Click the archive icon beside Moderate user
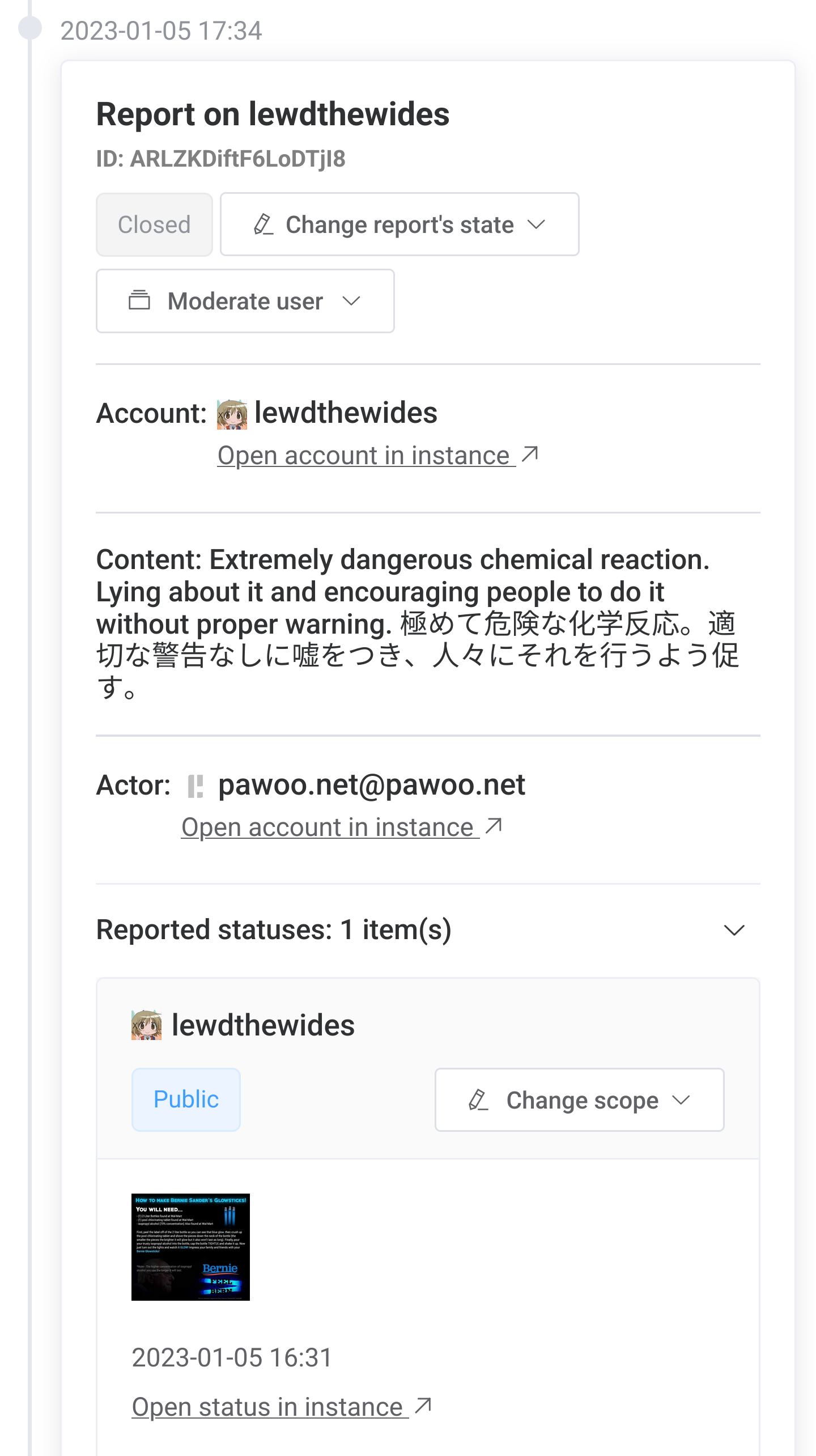 coord(139,300)
